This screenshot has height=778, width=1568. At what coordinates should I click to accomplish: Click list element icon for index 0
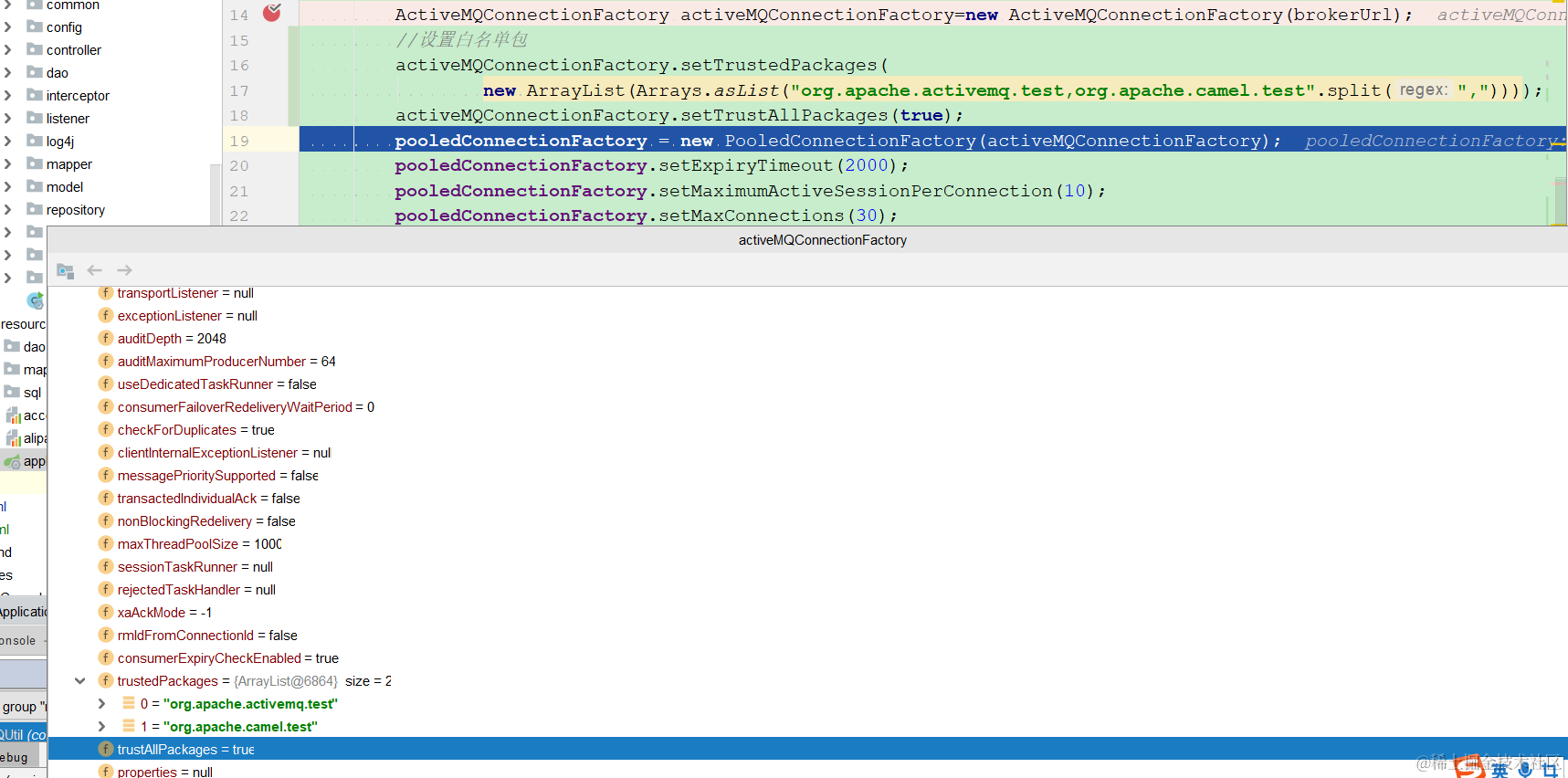(x=129, y=704)
